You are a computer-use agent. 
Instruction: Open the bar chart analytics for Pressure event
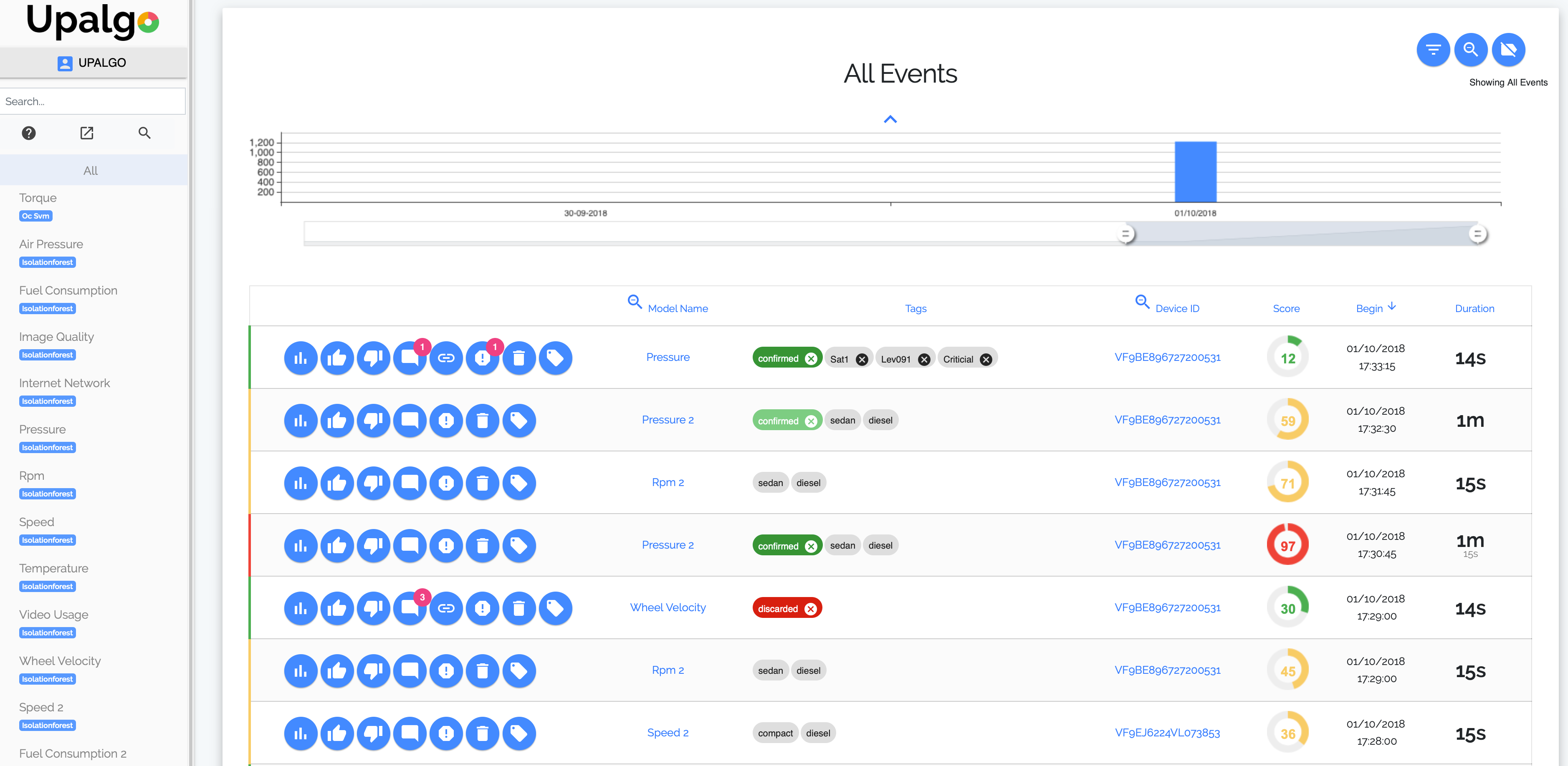[300, 358]
